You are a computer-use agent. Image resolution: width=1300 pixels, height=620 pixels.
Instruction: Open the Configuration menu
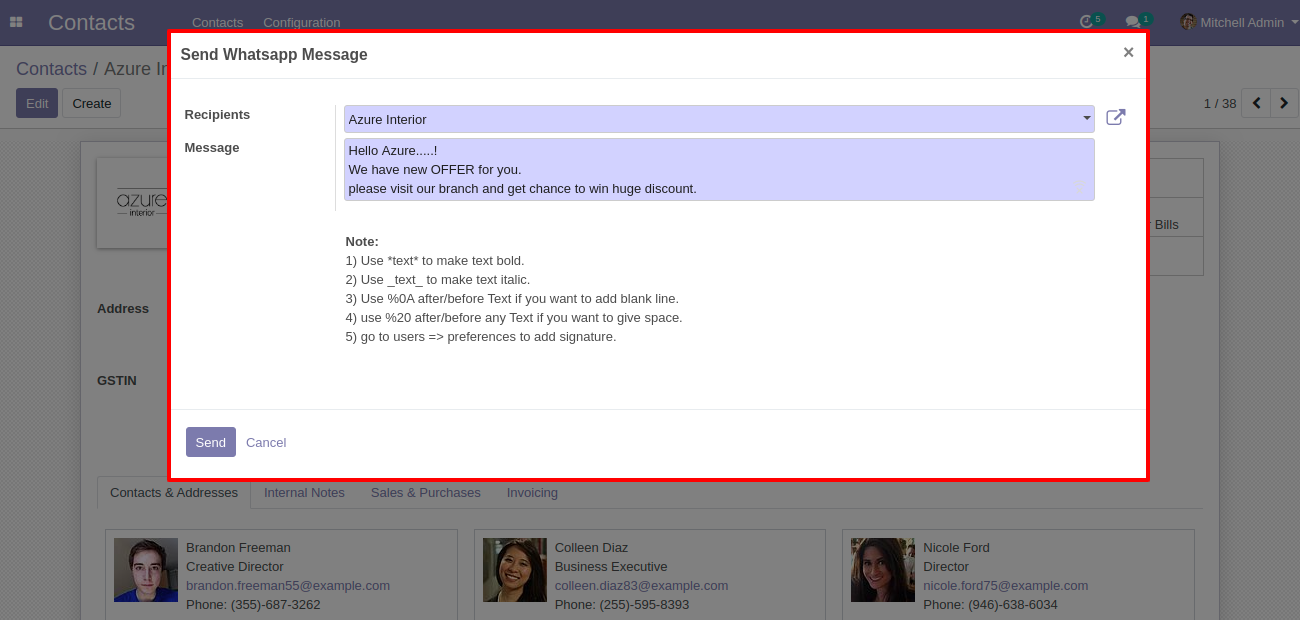(302, 22)
